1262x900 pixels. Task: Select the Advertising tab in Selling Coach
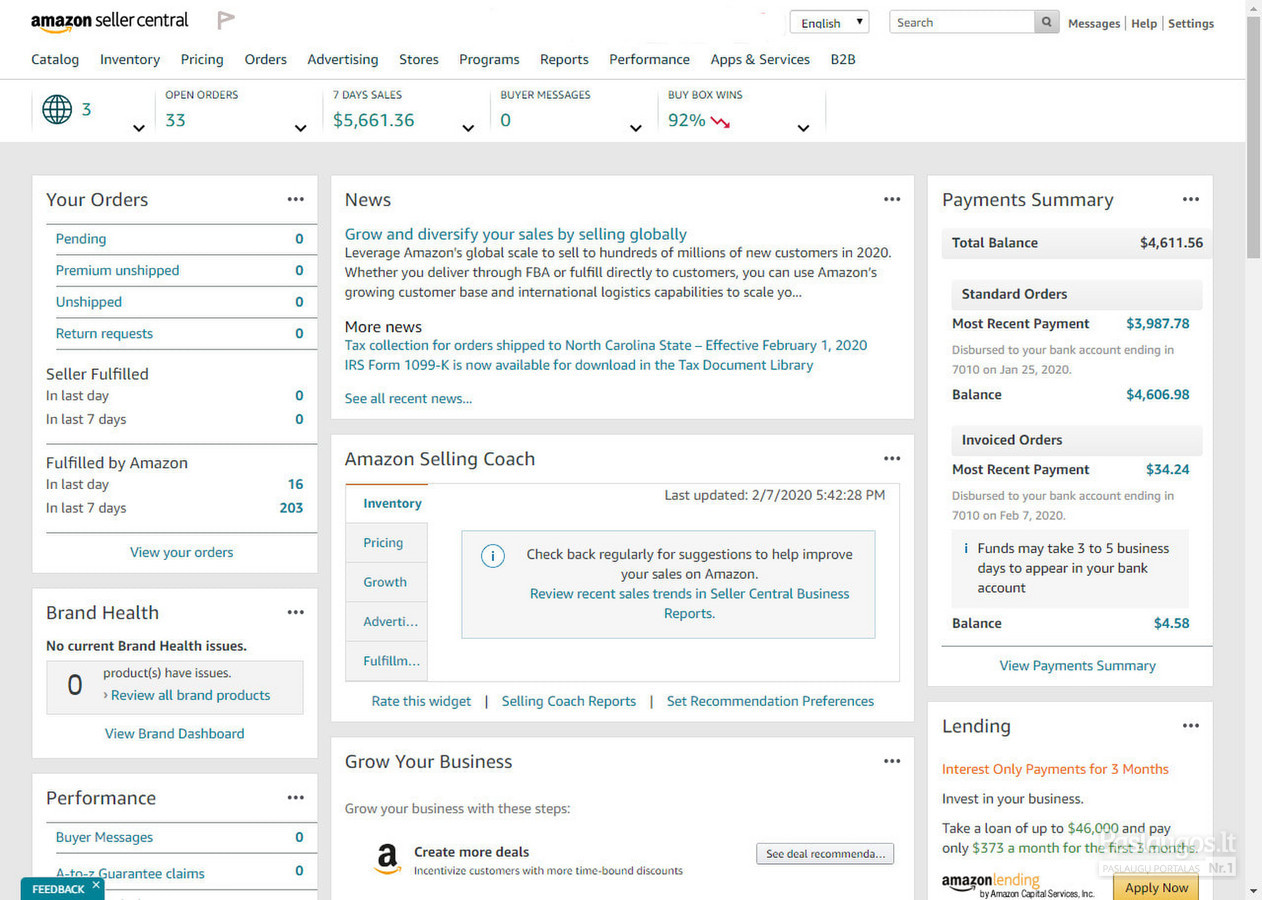click(x=387, y=622)
